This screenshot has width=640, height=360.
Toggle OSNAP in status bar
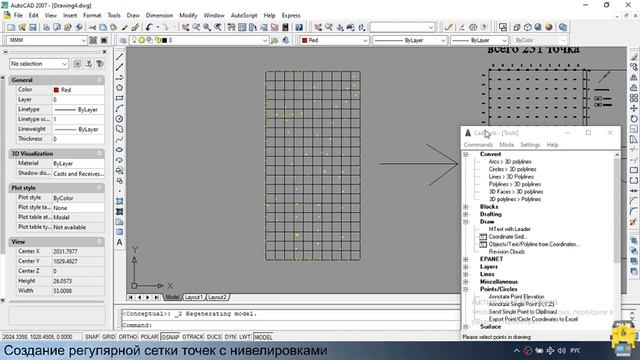tap(170, 337)
